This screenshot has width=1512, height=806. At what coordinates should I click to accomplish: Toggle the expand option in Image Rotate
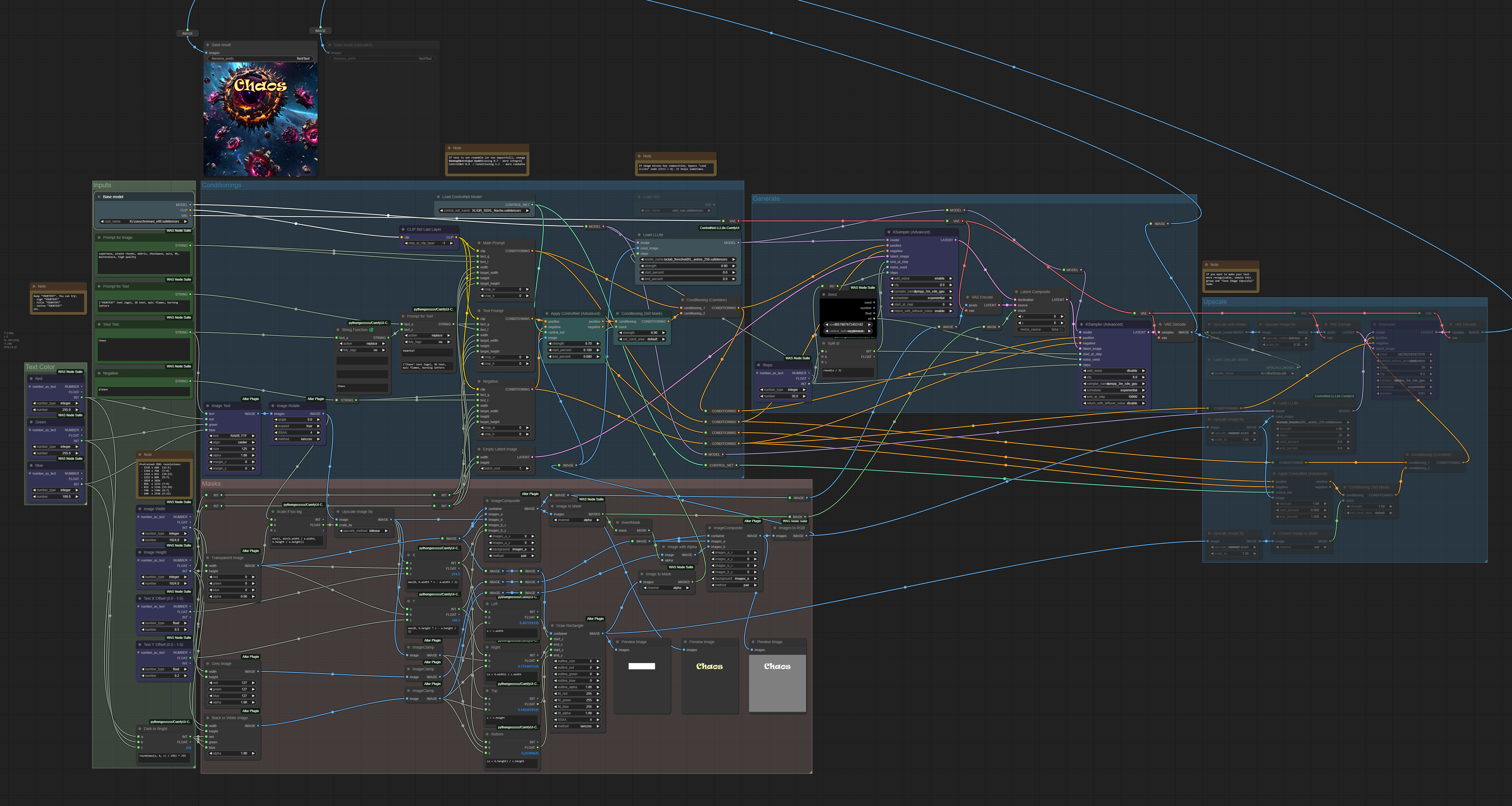(297, 426)
